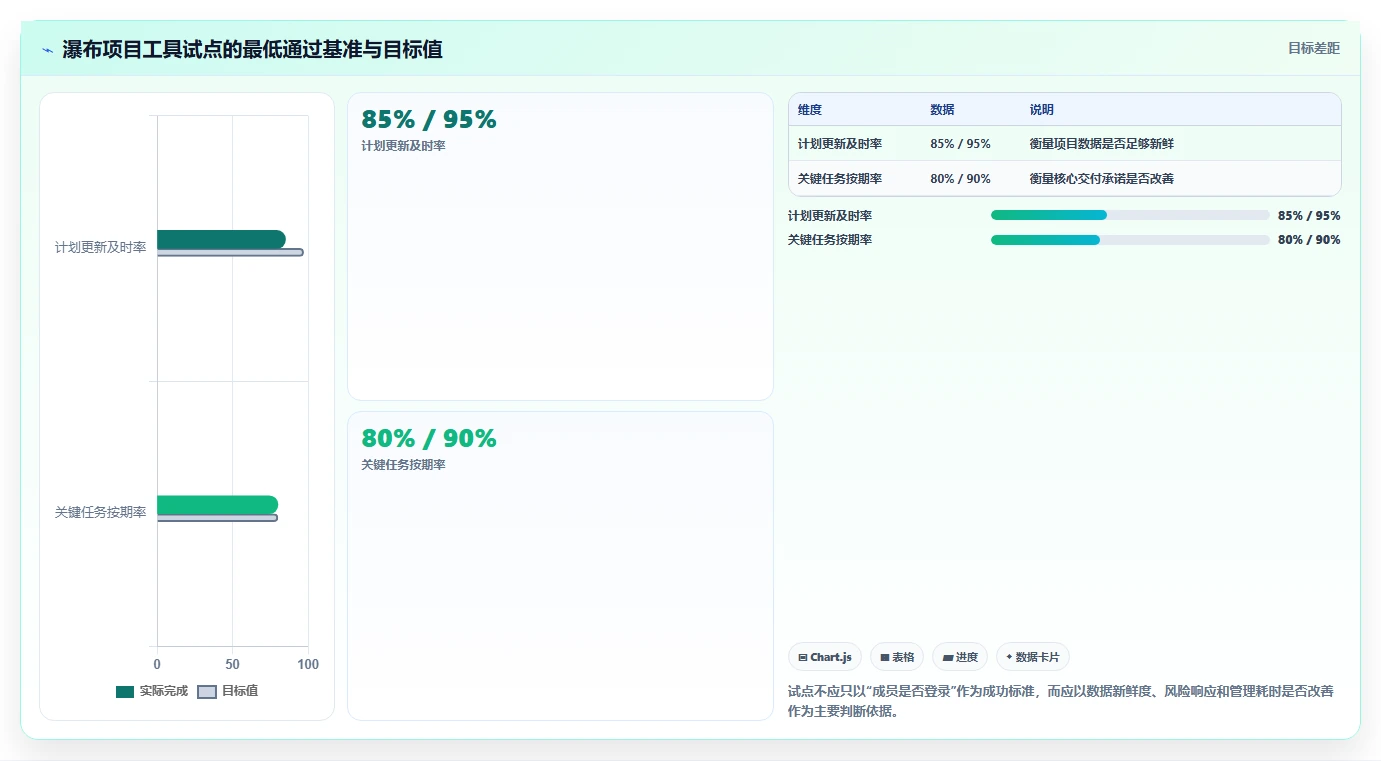The width and height of the screenshot is (1381, 761).
Task: Toggle the 目标值 legend item
Action: (x=228, y=691)
